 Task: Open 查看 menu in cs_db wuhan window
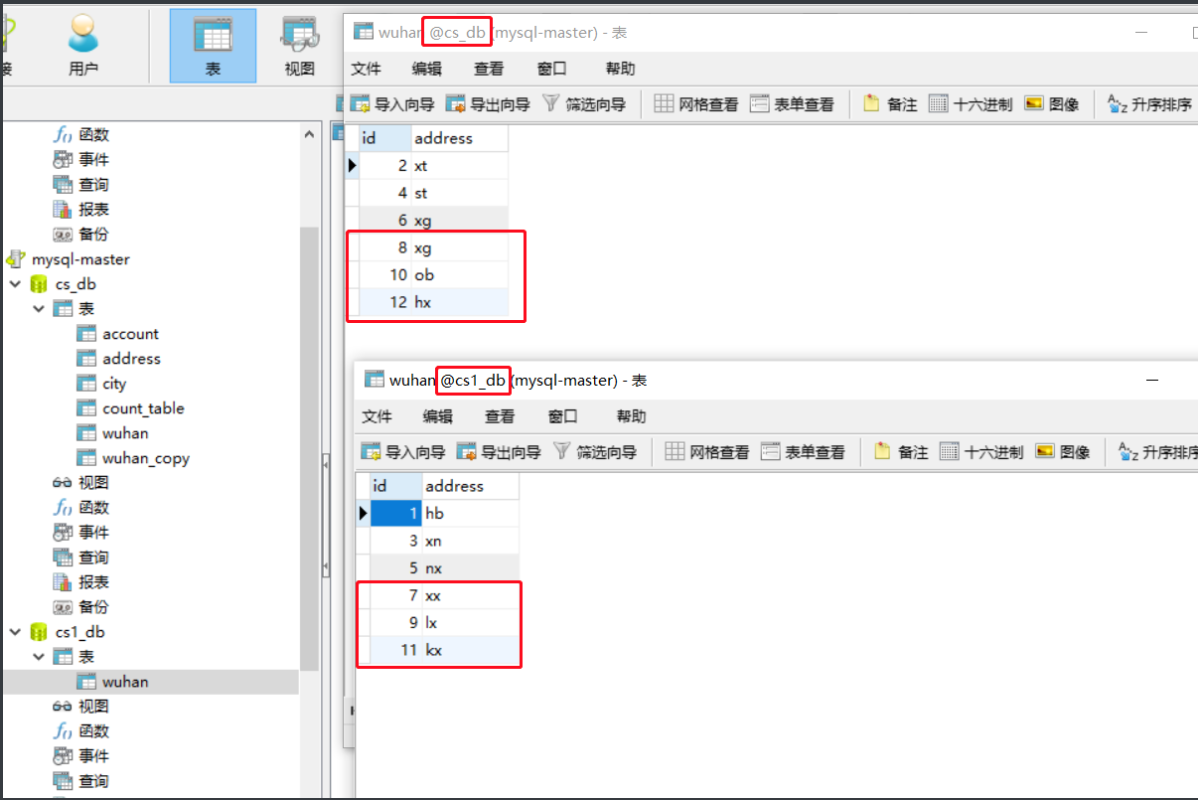[x=489, y=69]
